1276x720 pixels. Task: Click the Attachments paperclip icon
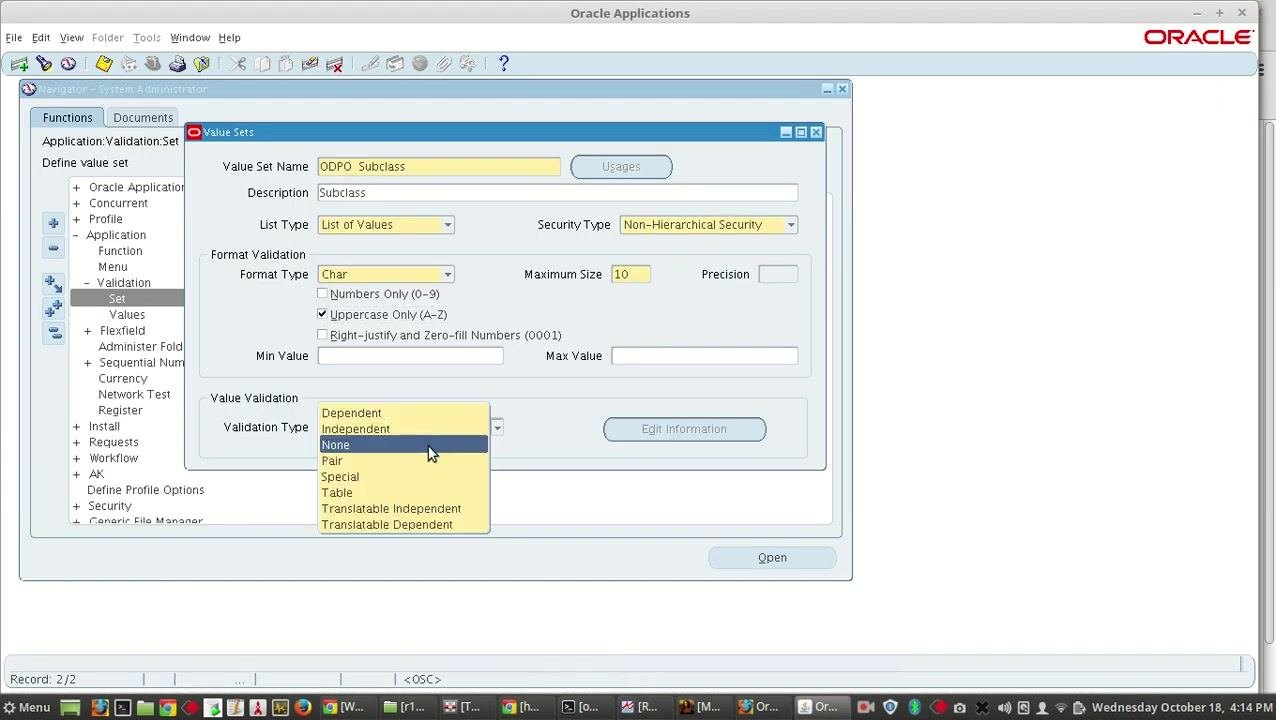coord(444,64)
